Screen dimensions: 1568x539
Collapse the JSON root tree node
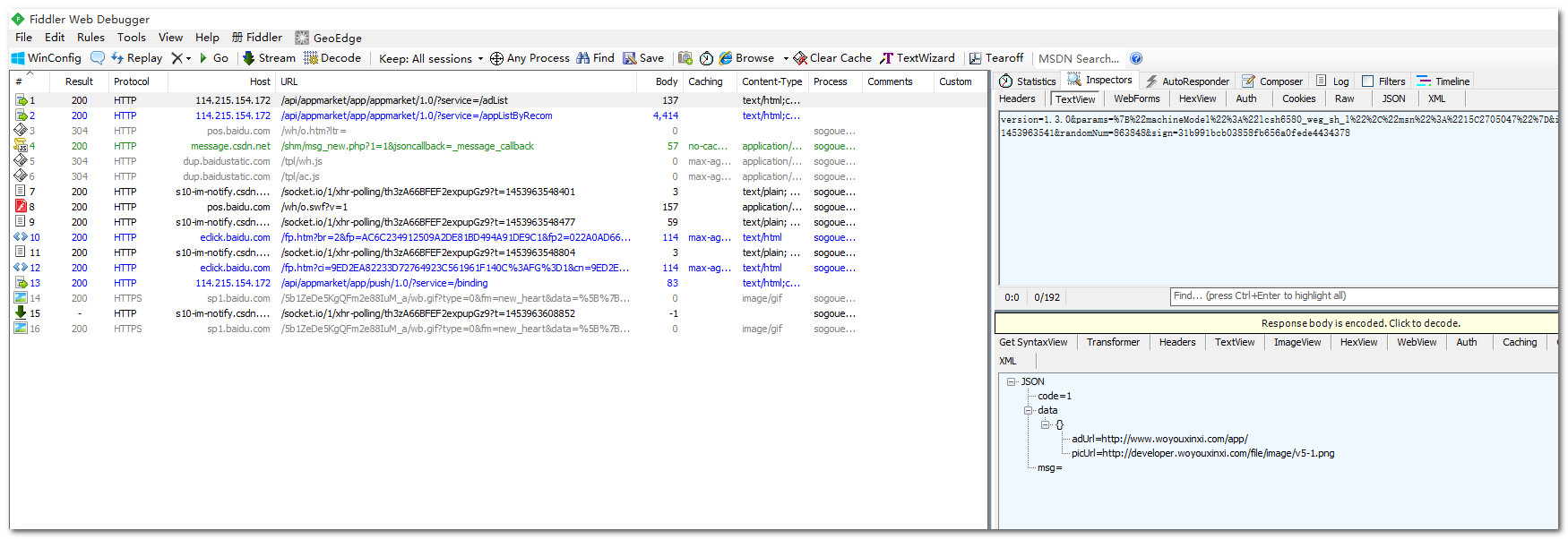point(1011,381)
